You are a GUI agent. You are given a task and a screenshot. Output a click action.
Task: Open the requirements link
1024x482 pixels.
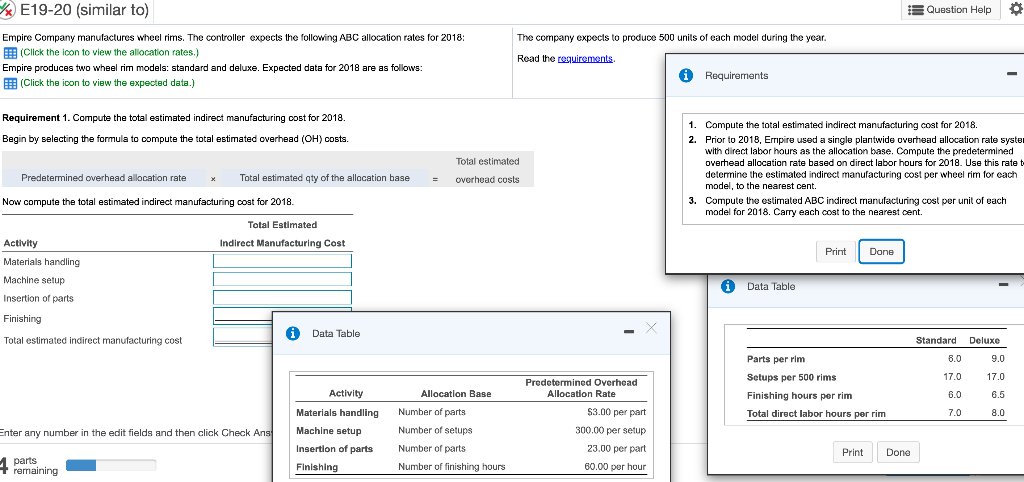click(584, 59)
